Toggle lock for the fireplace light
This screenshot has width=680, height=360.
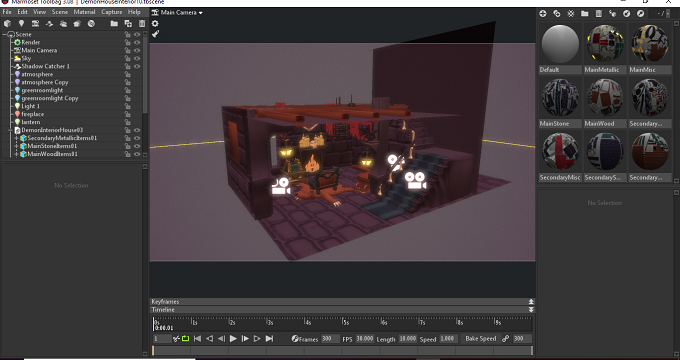pyautogui.click(x=128, y=114)
